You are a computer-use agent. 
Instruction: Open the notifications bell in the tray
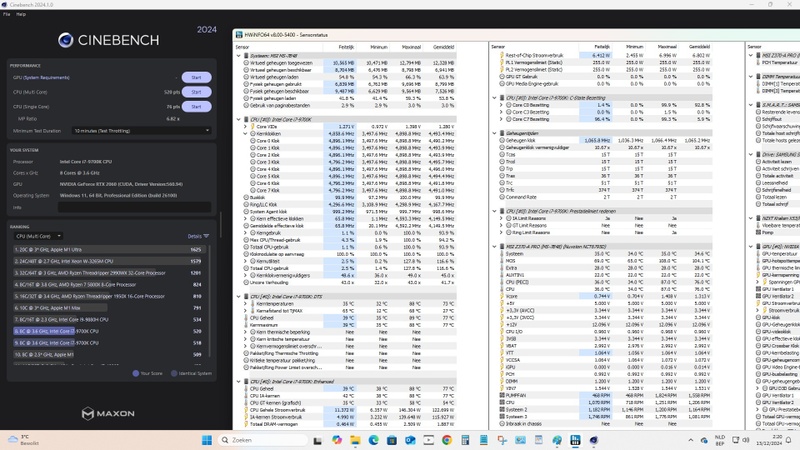[788, 440]
